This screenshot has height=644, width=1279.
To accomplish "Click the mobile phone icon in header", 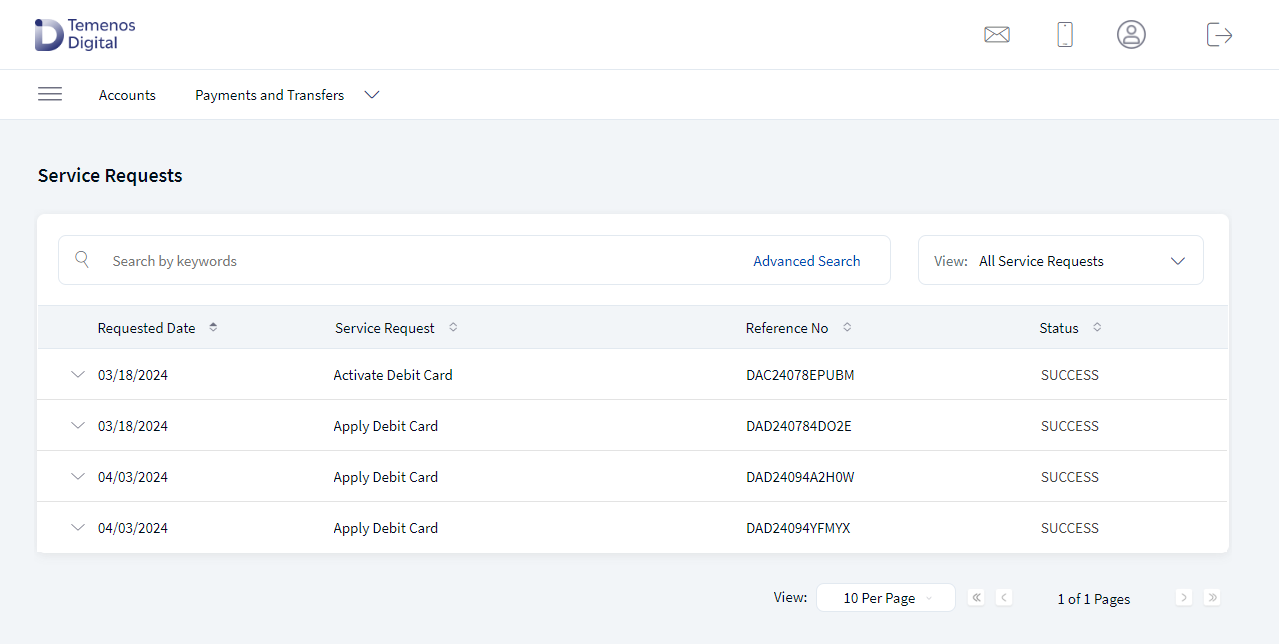I will click(x=1065, y=35).
